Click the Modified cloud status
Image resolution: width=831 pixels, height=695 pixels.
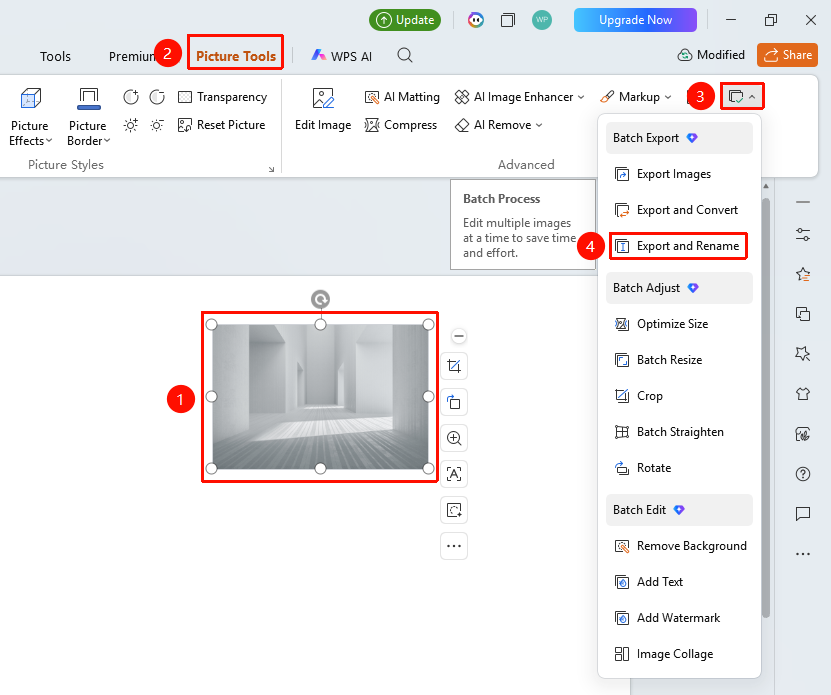(711, 55)
